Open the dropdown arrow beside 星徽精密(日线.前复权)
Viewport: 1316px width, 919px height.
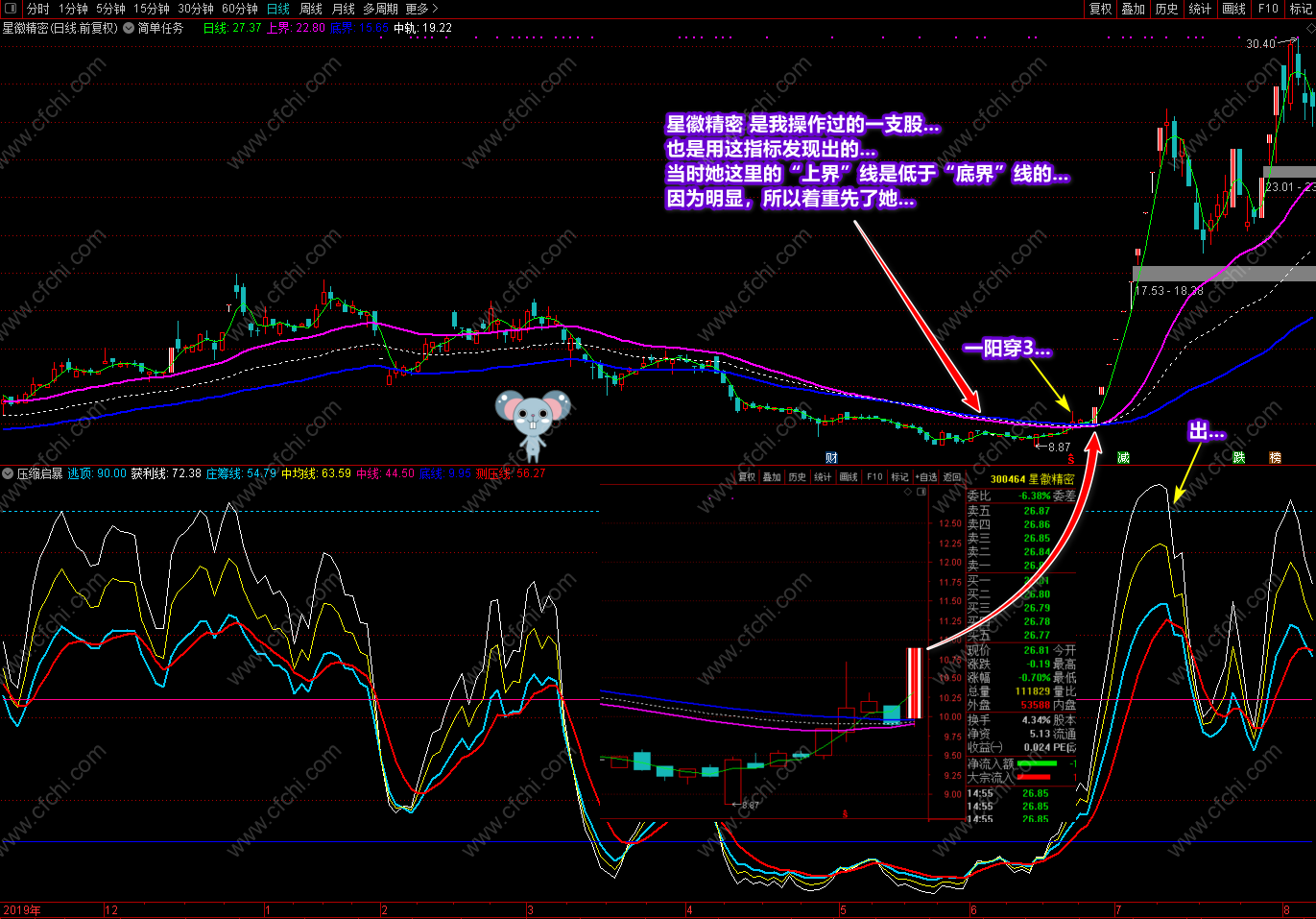[128, 28]
